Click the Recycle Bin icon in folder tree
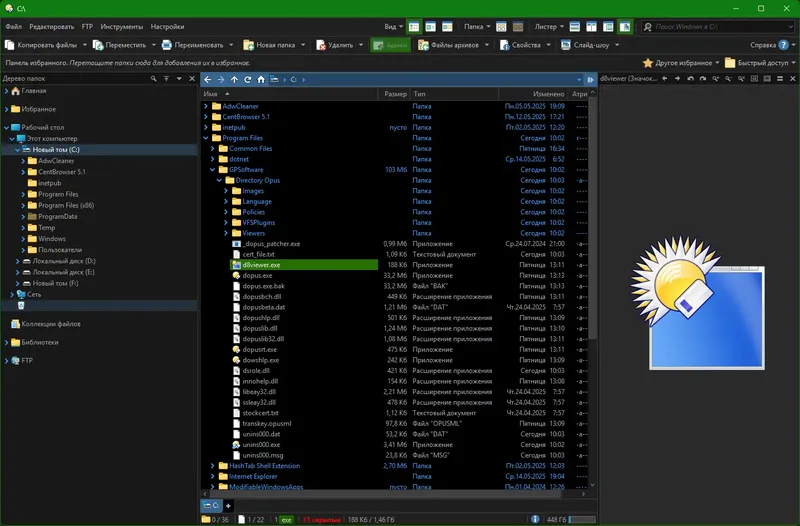 (x=21, y=306)
